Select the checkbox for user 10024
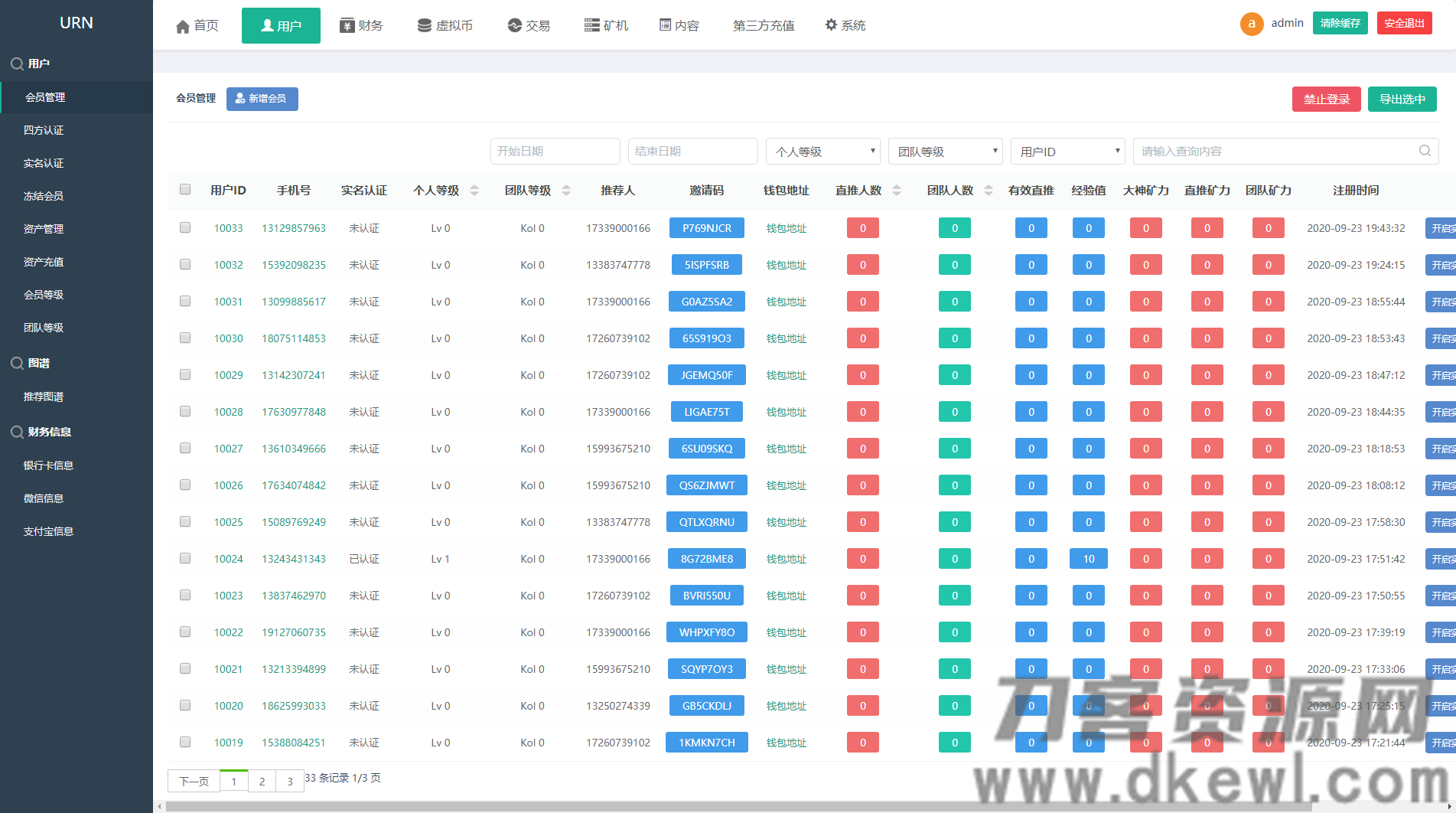The image size is (1456, 813). click(185, 558)
